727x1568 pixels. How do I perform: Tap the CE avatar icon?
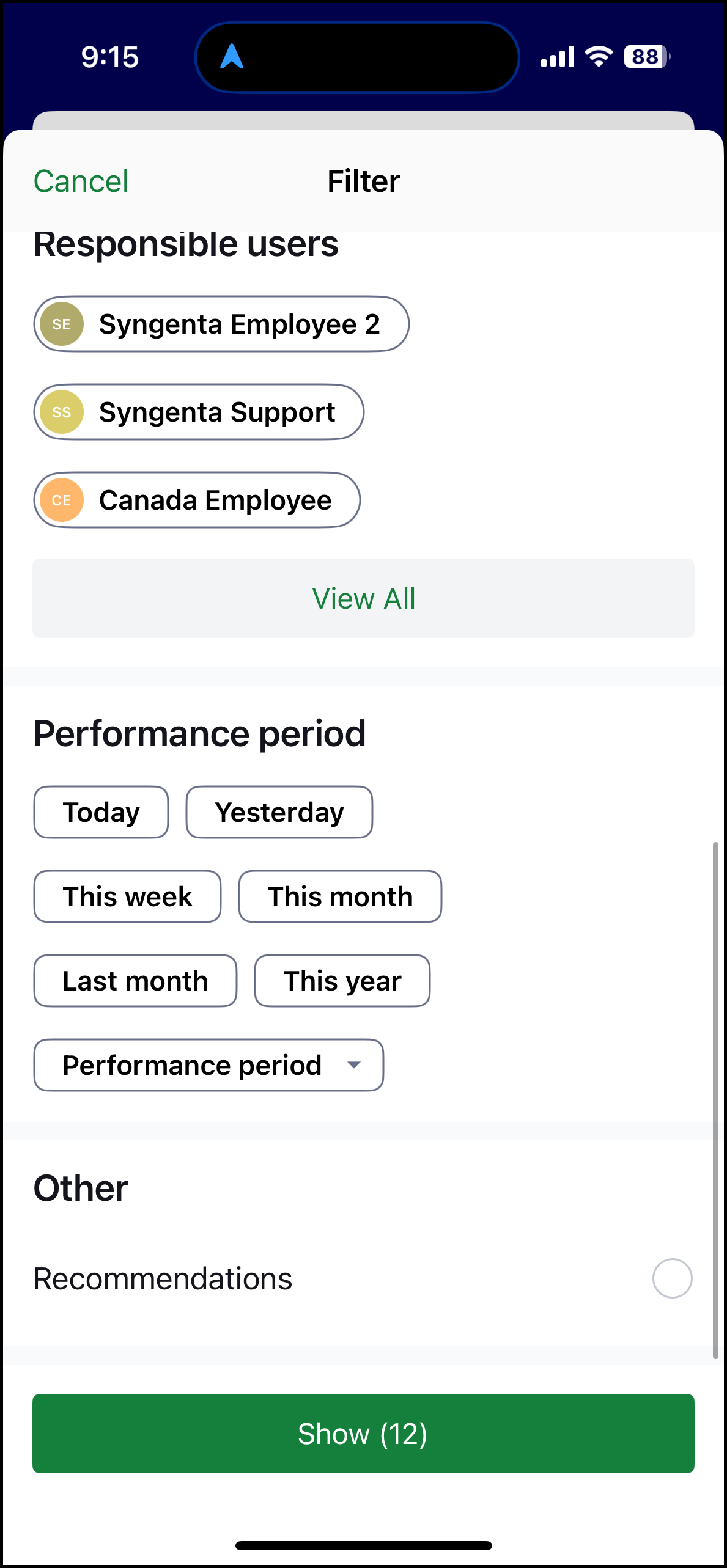pos(62,500)
